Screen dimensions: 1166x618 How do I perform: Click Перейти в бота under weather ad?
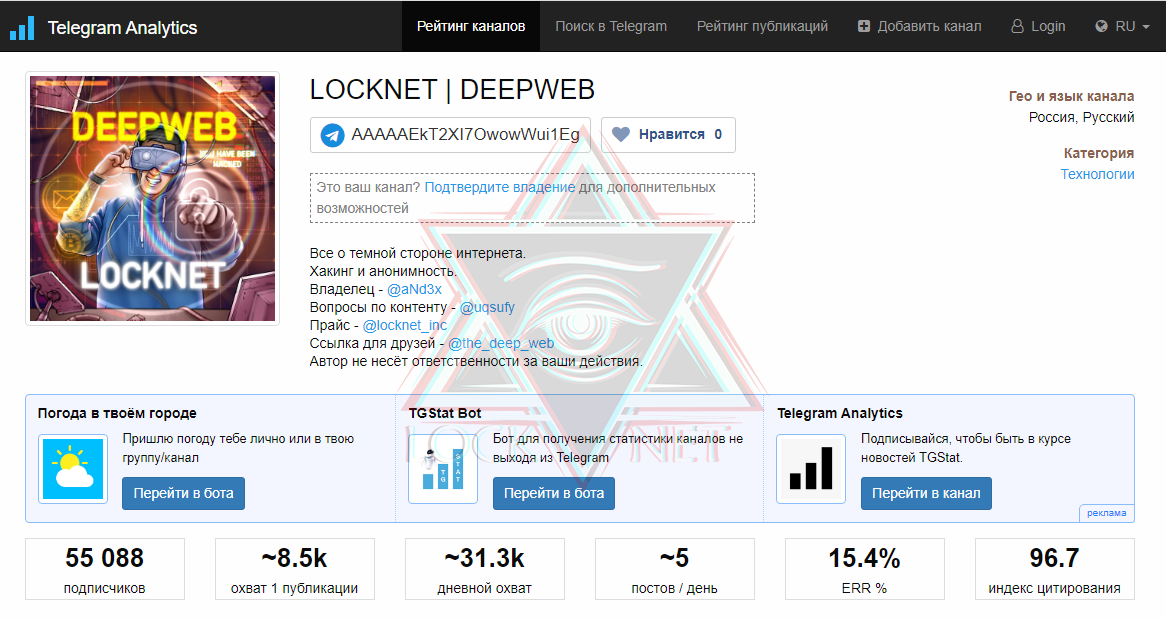click(x=183, y=493)
